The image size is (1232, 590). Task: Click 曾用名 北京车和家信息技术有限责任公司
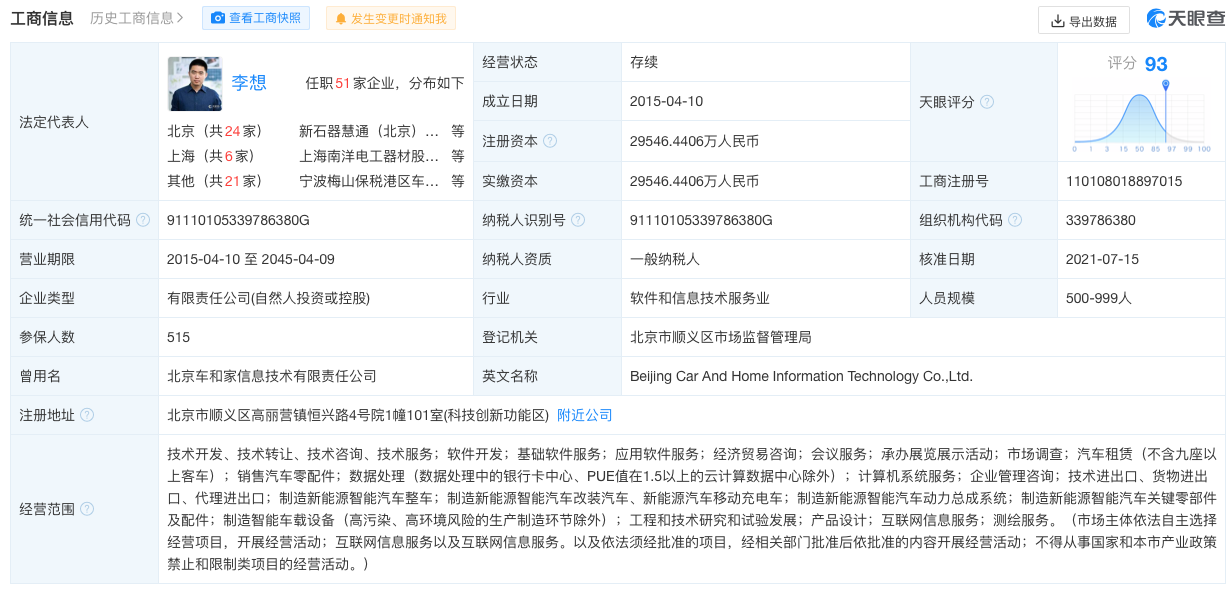[x=272, y=376]
